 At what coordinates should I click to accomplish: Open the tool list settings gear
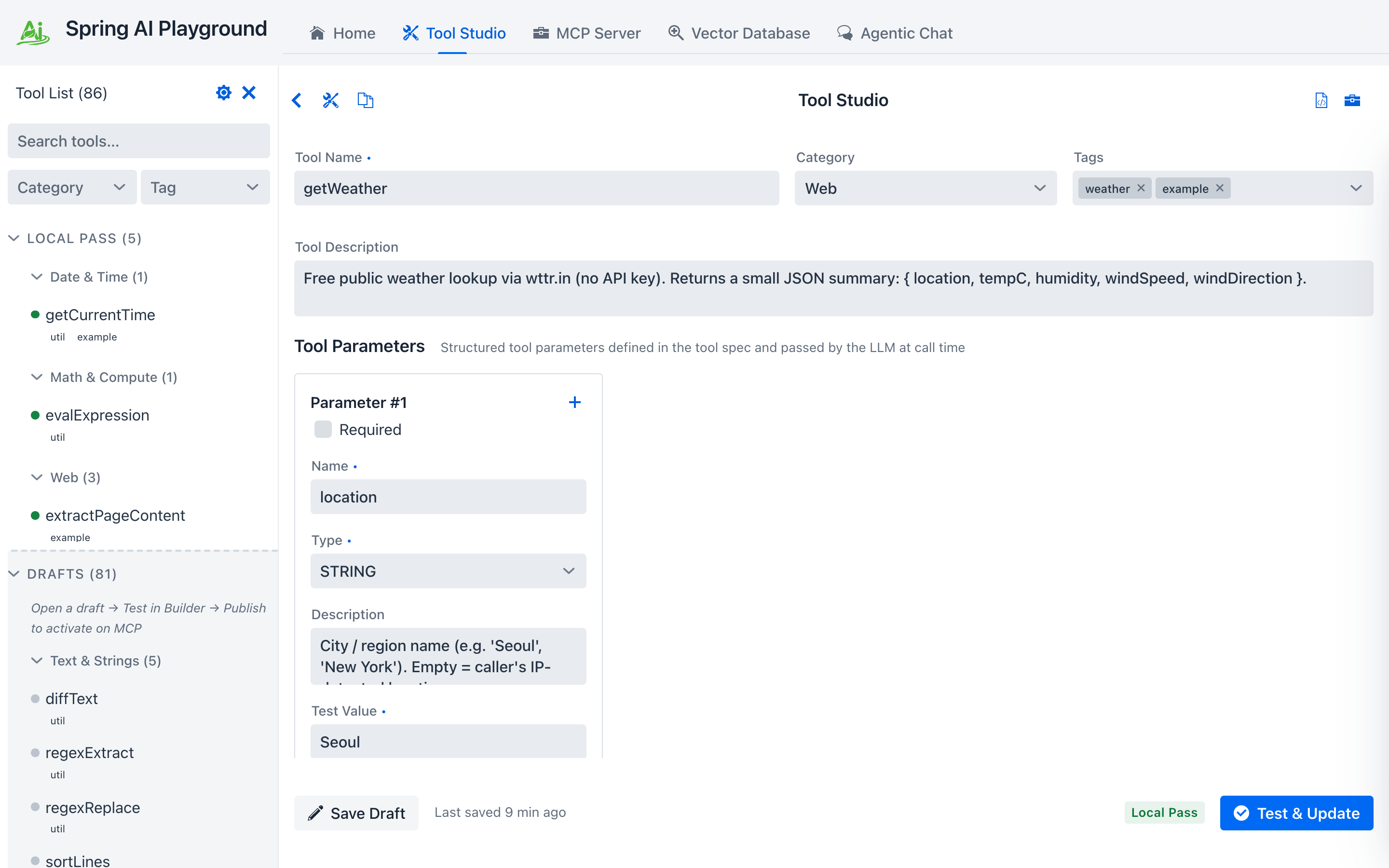[x=223, y=93]
